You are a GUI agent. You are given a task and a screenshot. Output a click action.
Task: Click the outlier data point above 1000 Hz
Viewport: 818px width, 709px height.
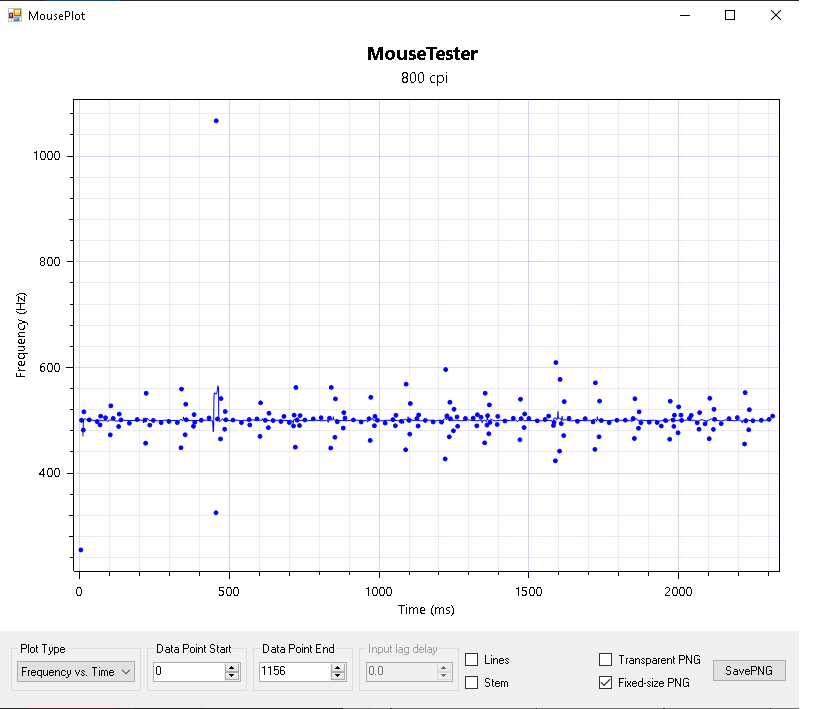pos(216,121)
